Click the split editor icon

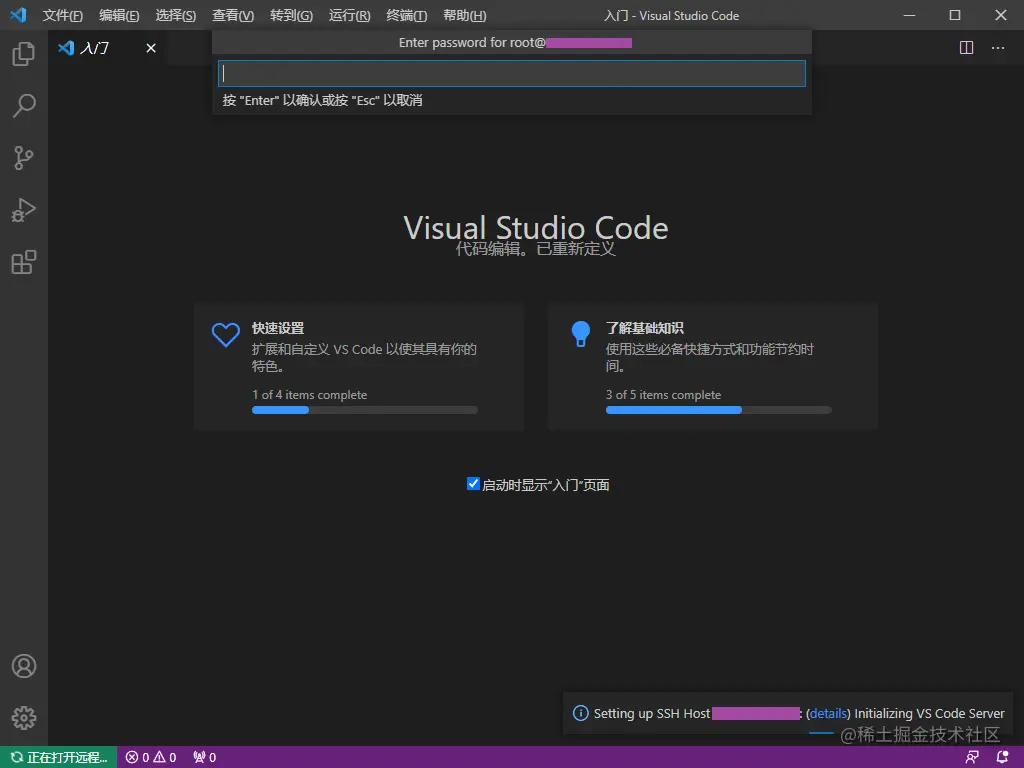(967, 48)
